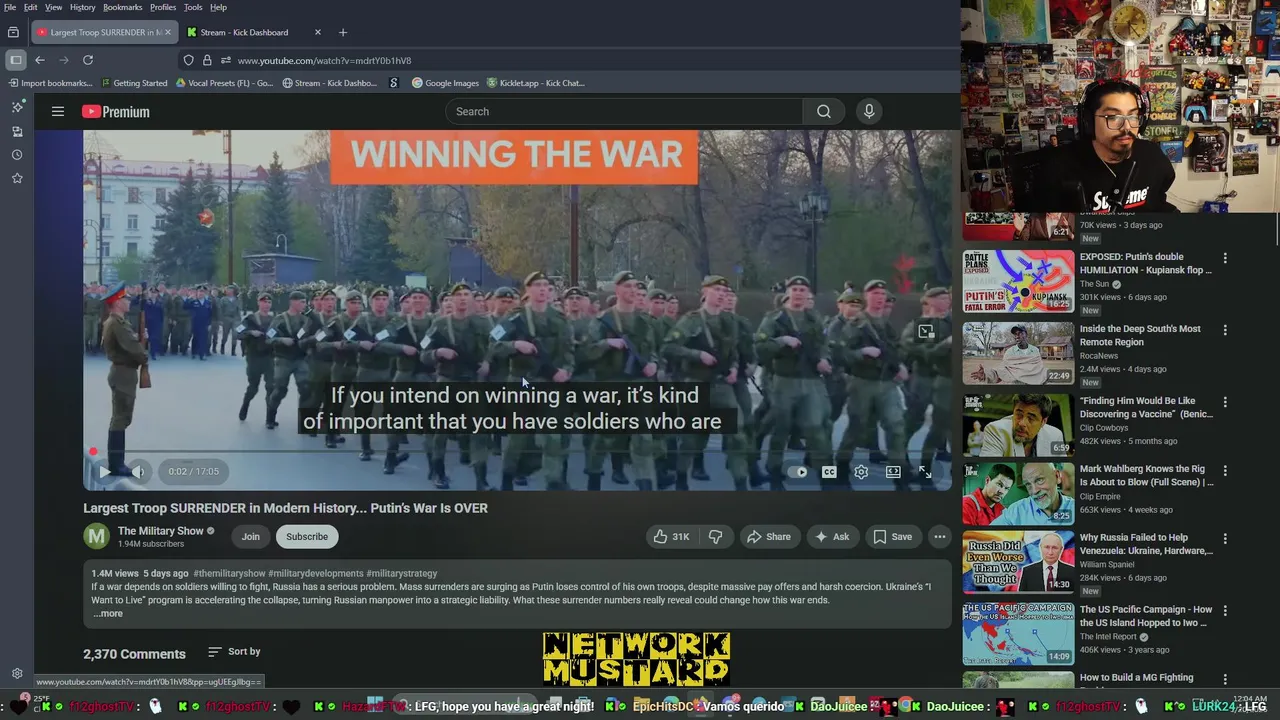The width and height of the screenshot is (1280, 720).
Task: Switch to Stream - Kick Dashboard tab
Action: pos(255,32)
